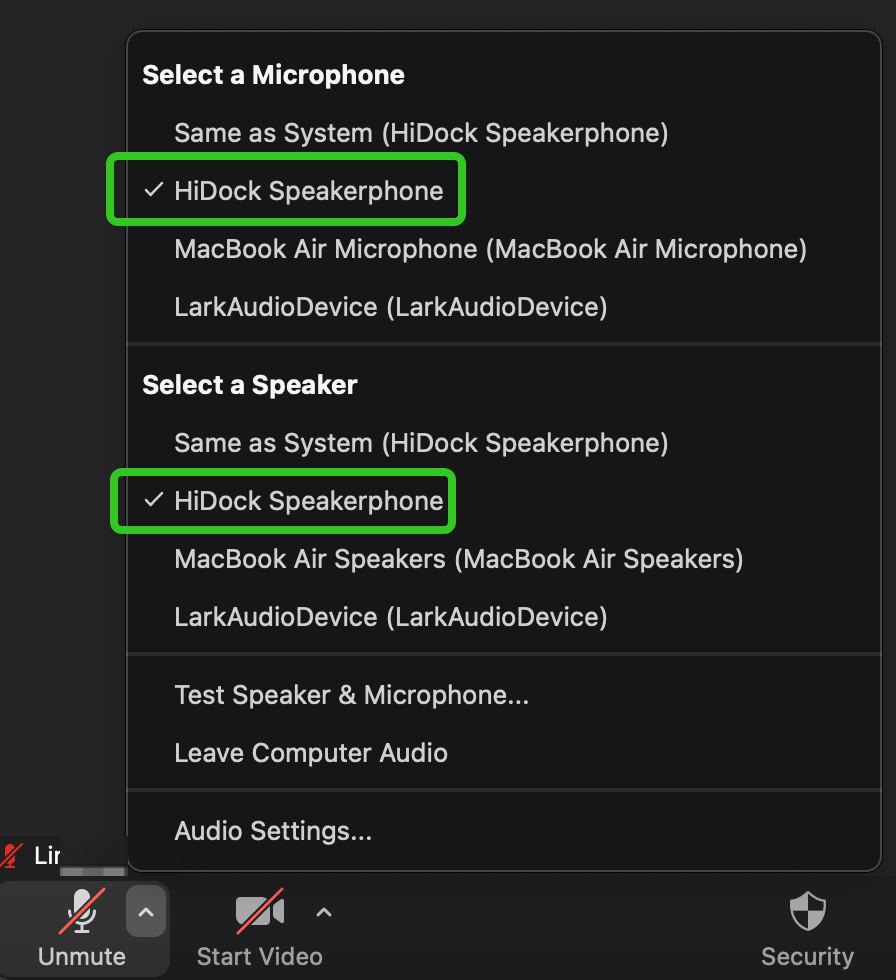
Task: Click the Unmute button label
Action: (x=82, y=956)
